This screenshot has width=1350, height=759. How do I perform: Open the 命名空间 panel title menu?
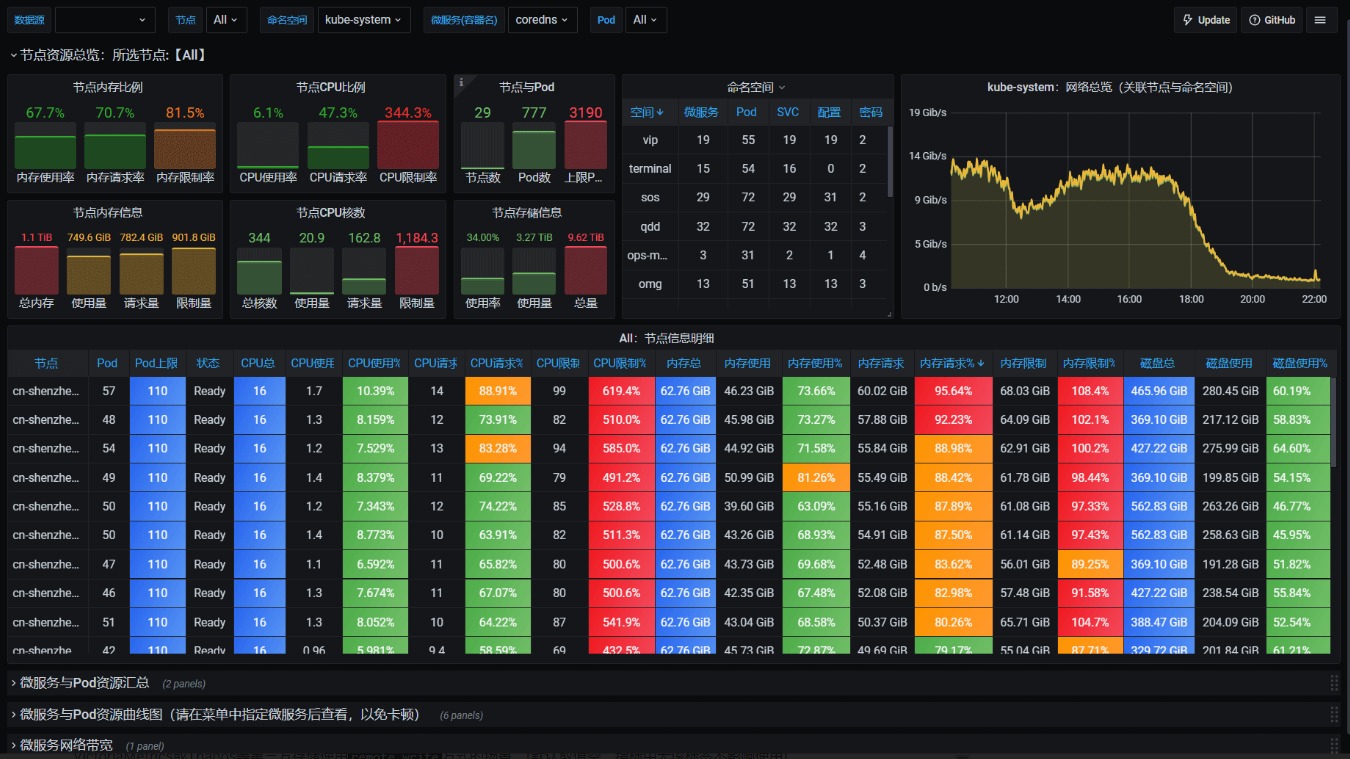[756, 87]
